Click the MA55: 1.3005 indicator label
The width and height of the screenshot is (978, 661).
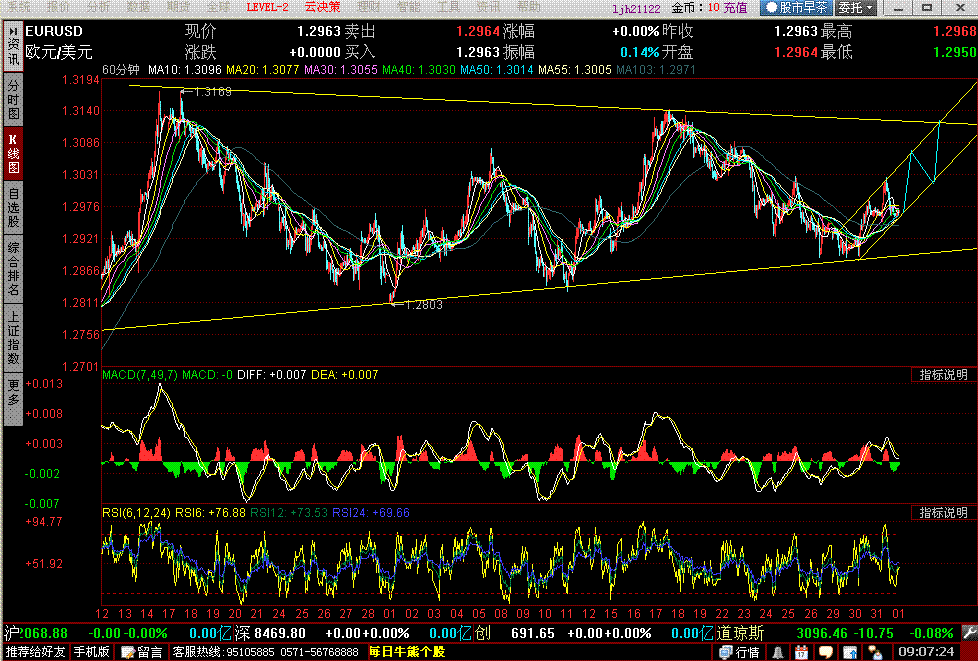575,70
